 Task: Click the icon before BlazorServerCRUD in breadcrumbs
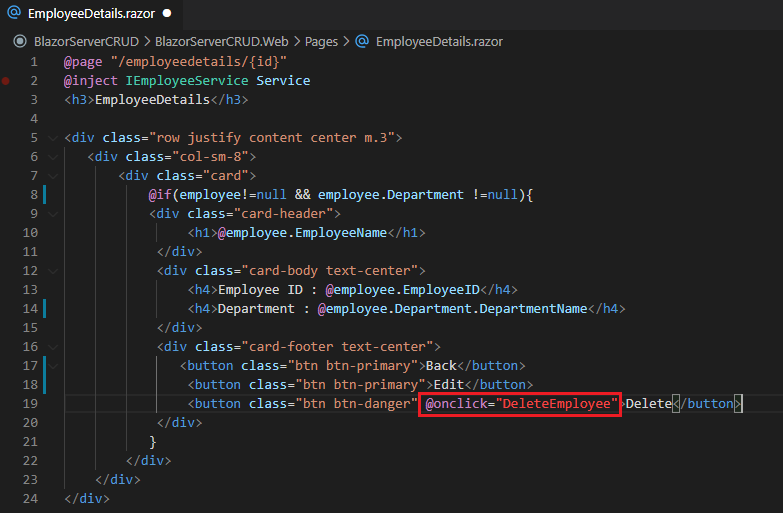coord(19,42)
